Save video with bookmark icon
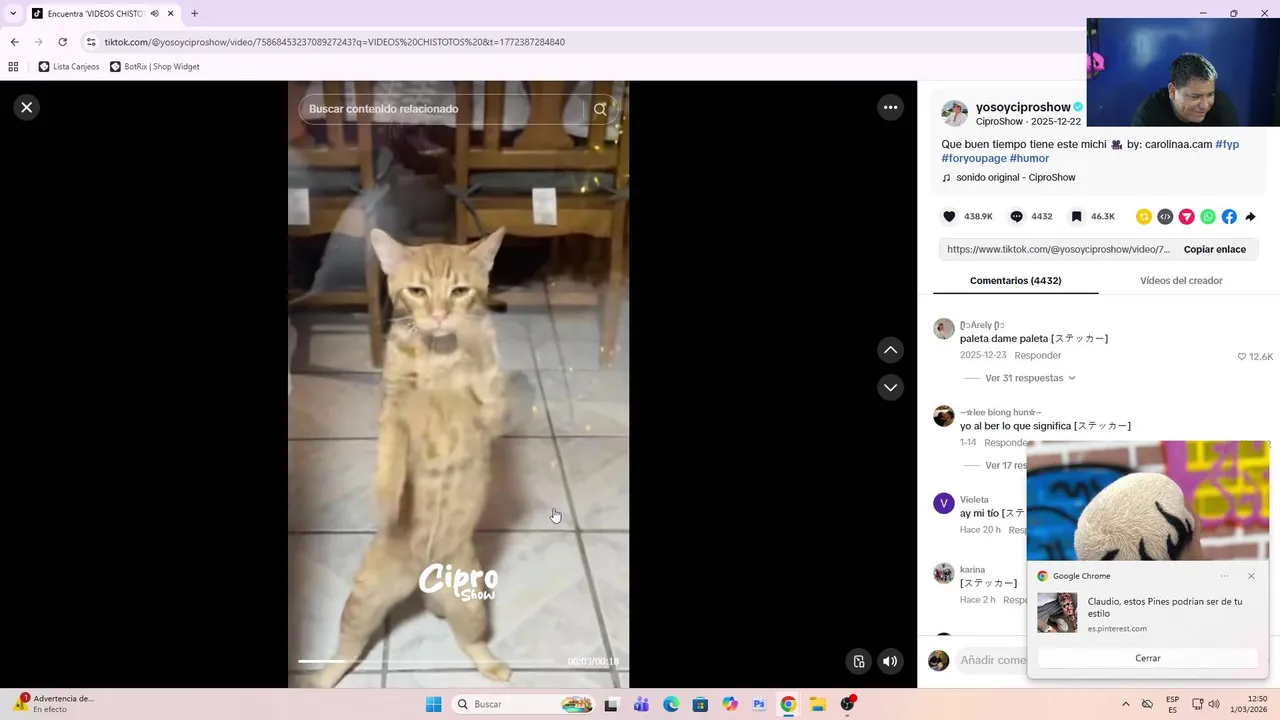Screen dimensions: 1280x720 click(x=1076, y=216)
